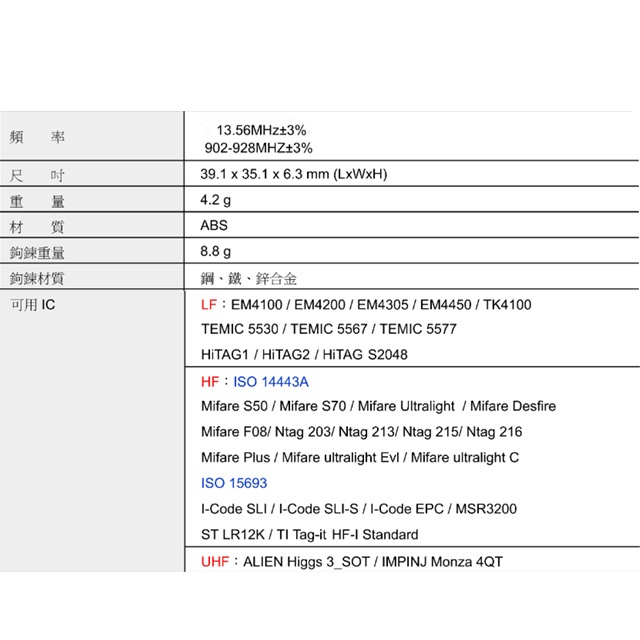Select the 902-928MHZ±3% frequency value
This screenshot has width=640, height=640.
click(258, 148)
